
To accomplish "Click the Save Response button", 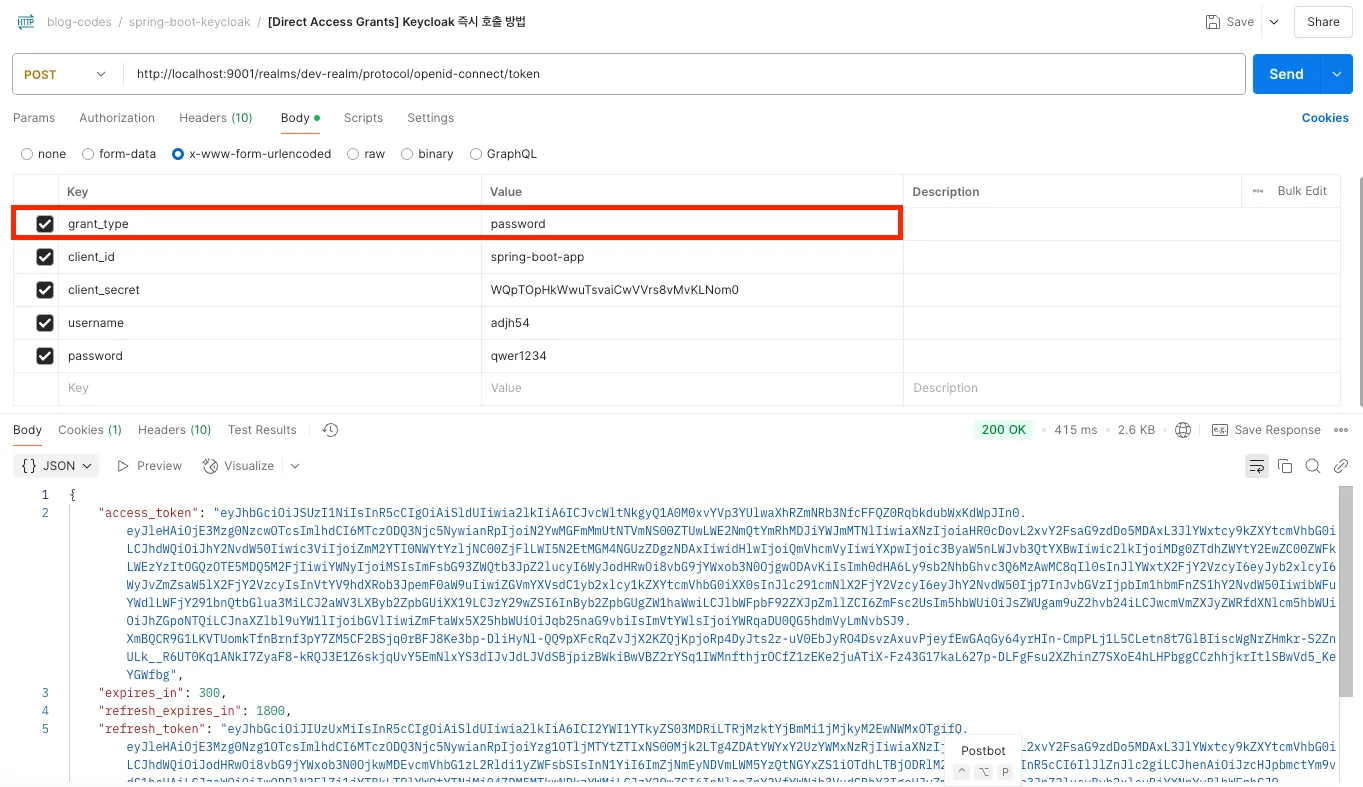I will click(1266, 430).
